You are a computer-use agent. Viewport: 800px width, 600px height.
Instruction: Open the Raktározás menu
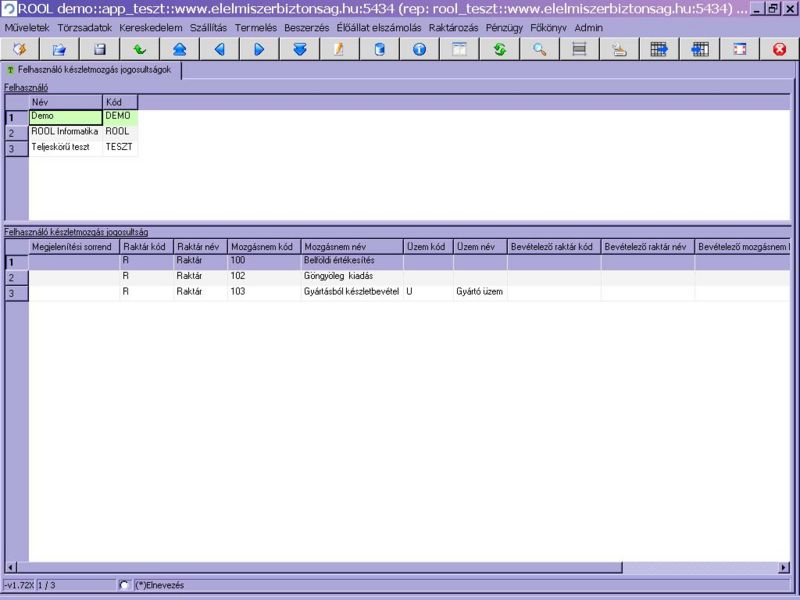tap(453, 27)
